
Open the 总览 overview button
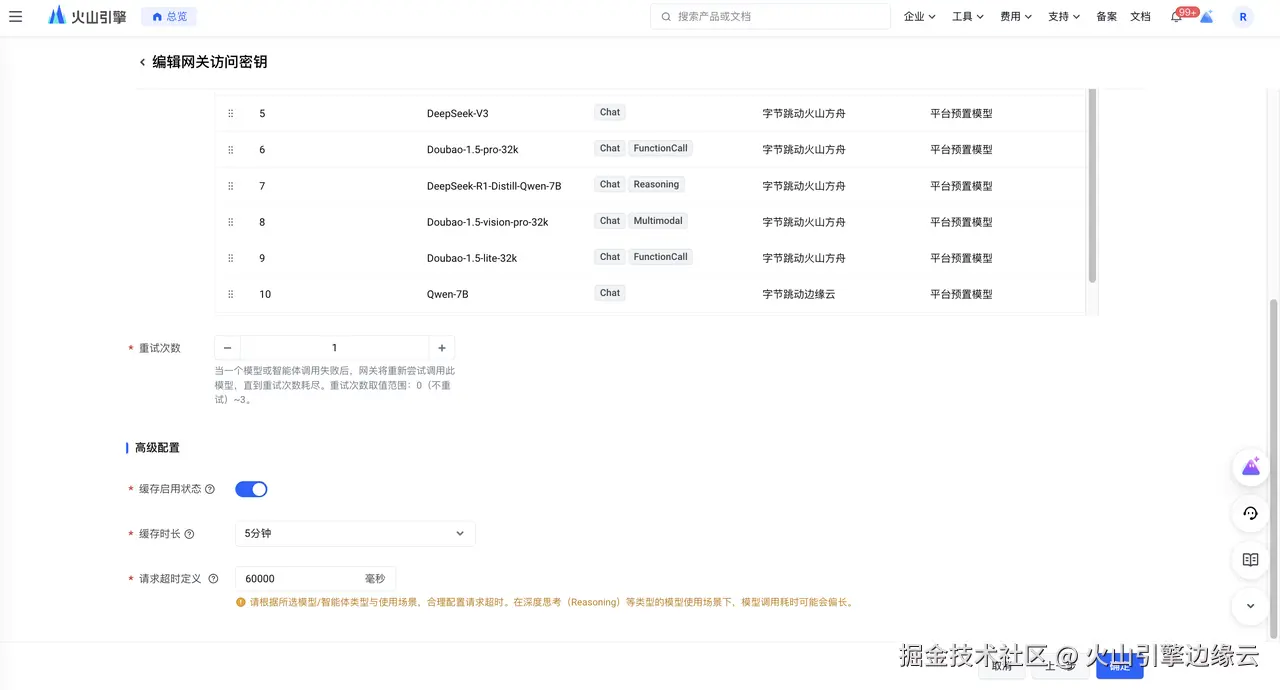click(x=169, y=16)
